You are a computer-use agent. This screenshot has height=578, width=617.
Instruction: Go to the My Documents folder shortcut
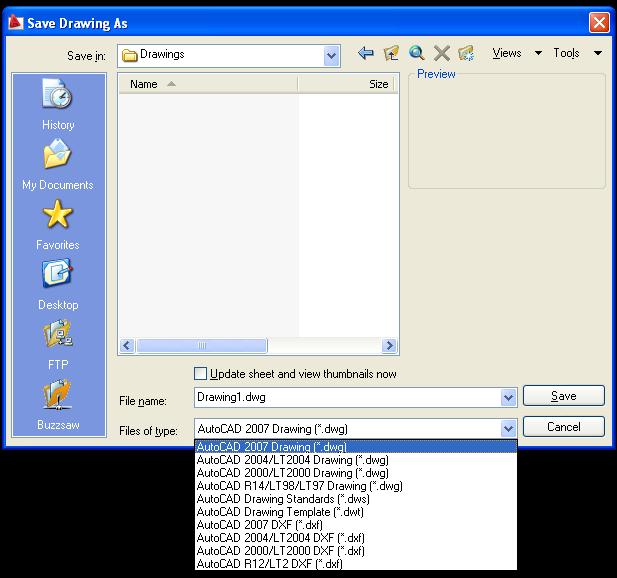pos(58,164)
